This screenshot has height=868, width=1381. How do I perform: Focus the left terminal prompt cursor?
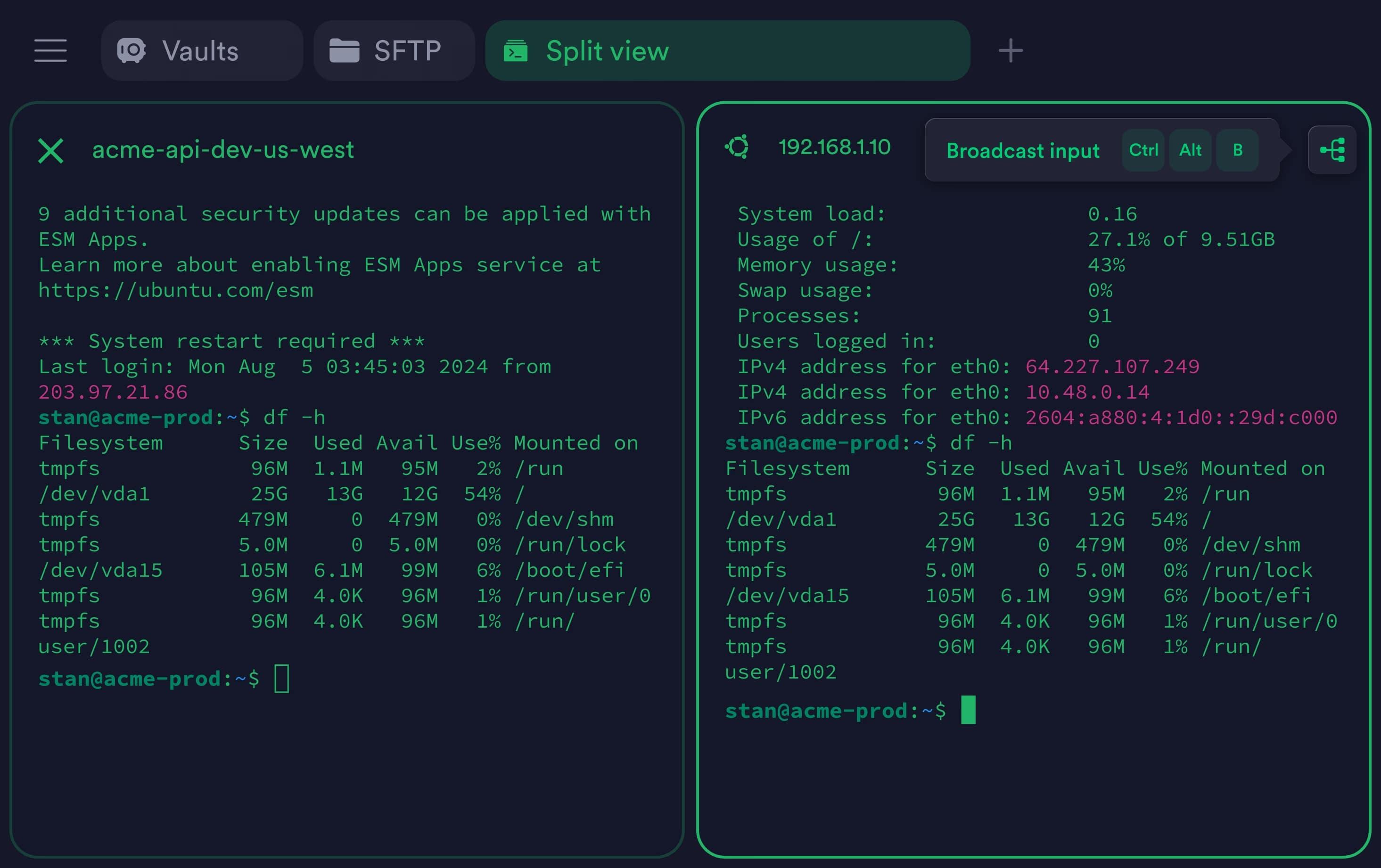pos(281,679)
